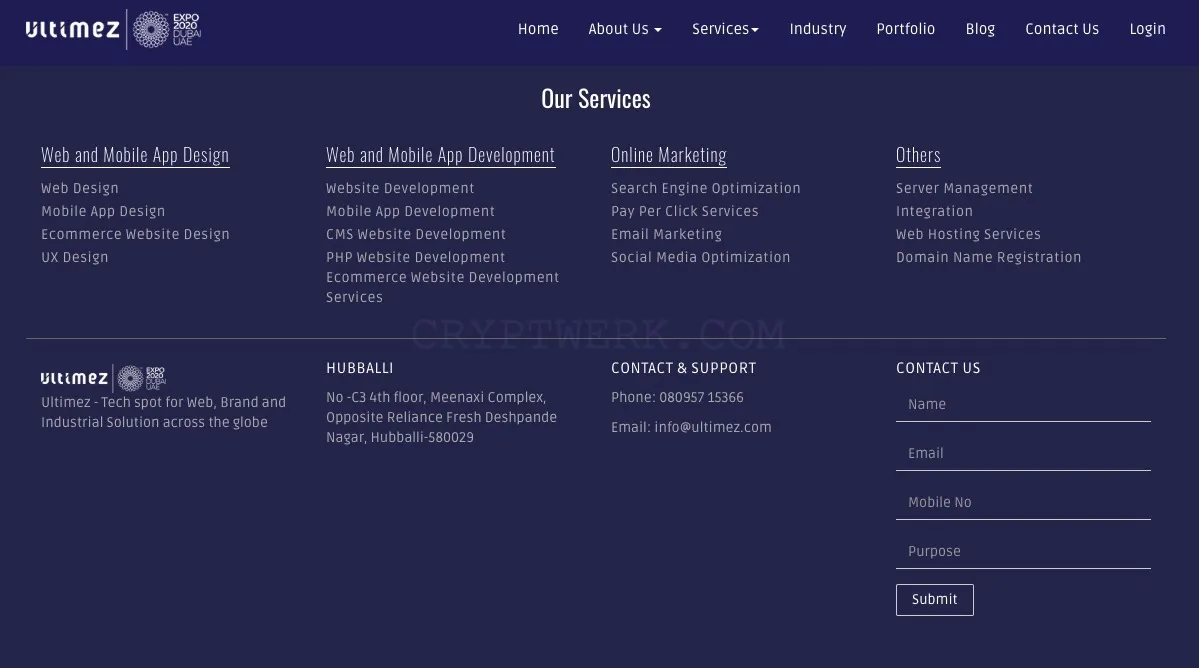Click the info@ultimez.com email address
Screen dimensions: 1199x668
[713, 427]
